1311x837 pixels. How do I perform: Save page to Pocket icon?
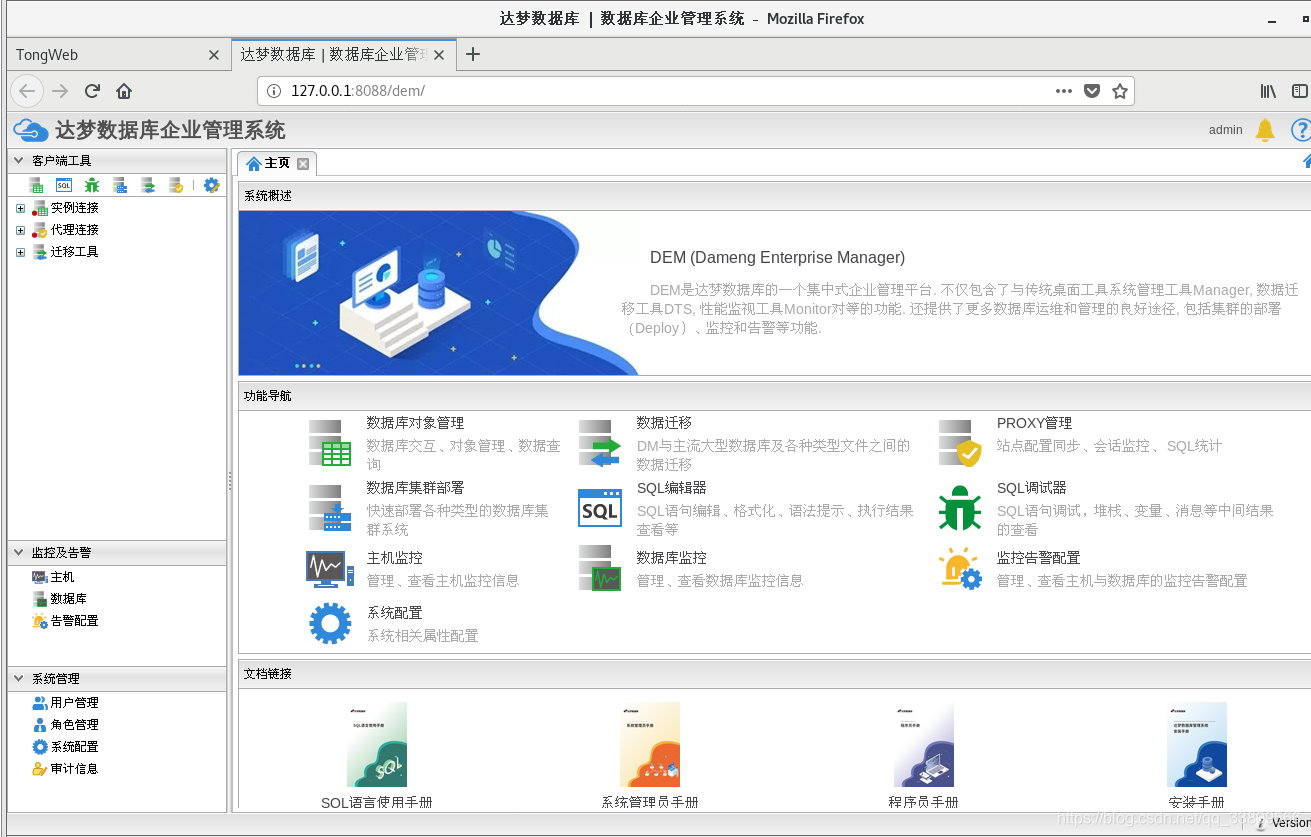coord(1092,91)
